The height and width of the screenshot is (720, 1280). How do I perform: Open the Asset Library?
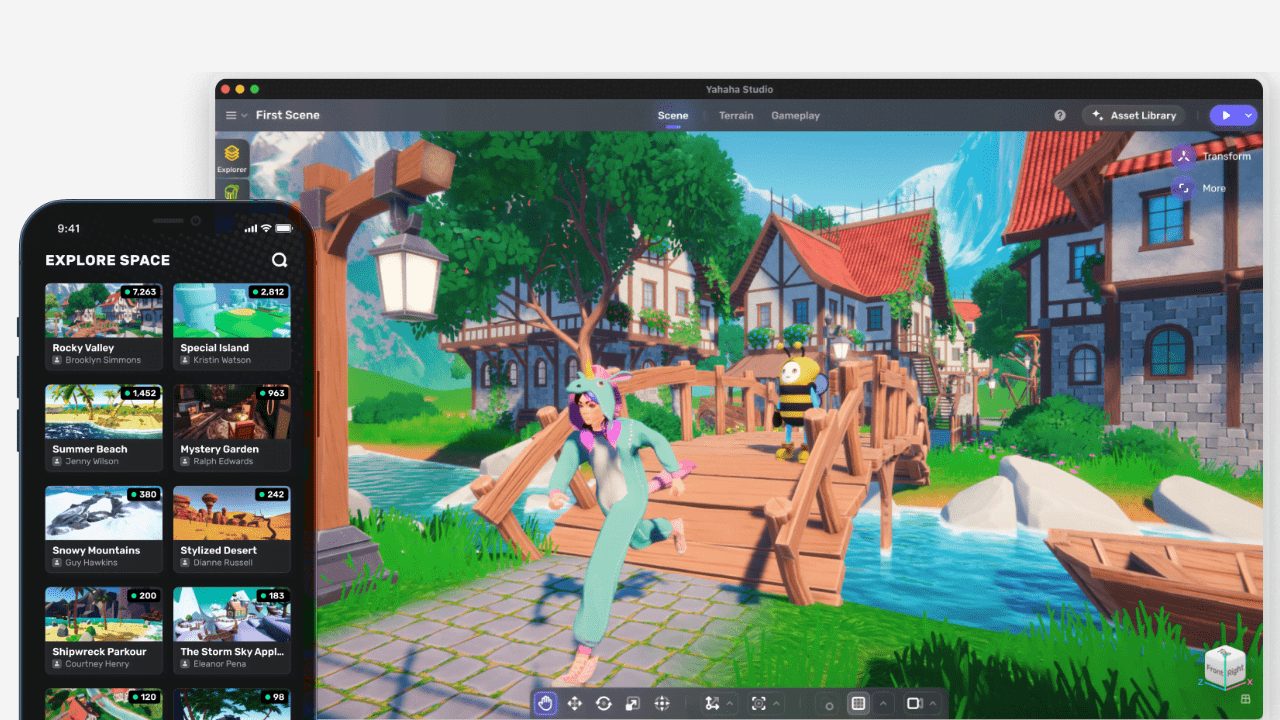click(x=1134, y=115)
